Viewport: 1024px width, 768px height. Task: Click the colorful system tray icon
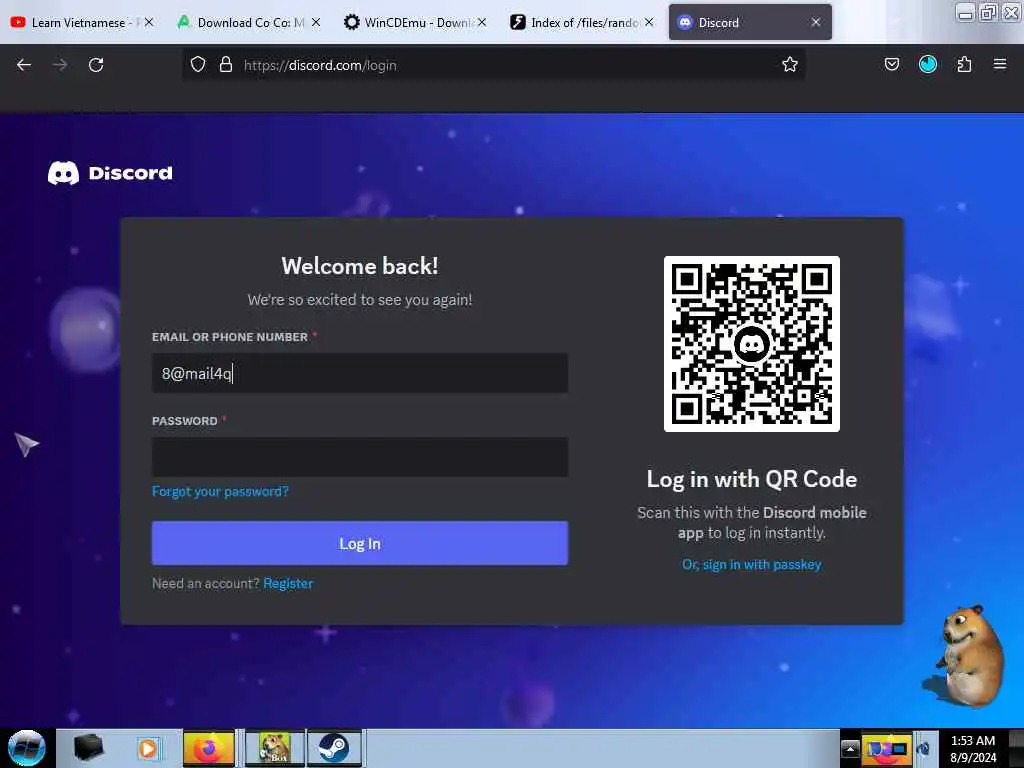(887, 749)
